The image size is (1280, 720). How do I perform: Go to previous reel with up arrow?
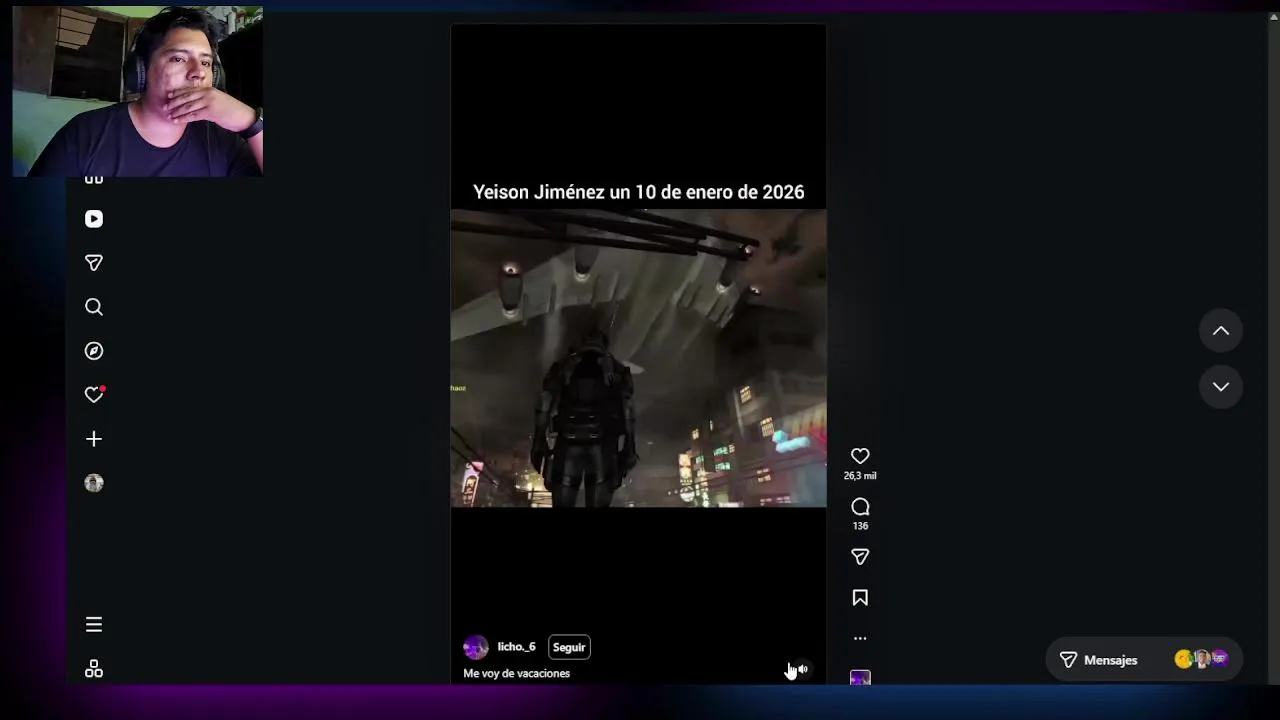[1221, 331]
